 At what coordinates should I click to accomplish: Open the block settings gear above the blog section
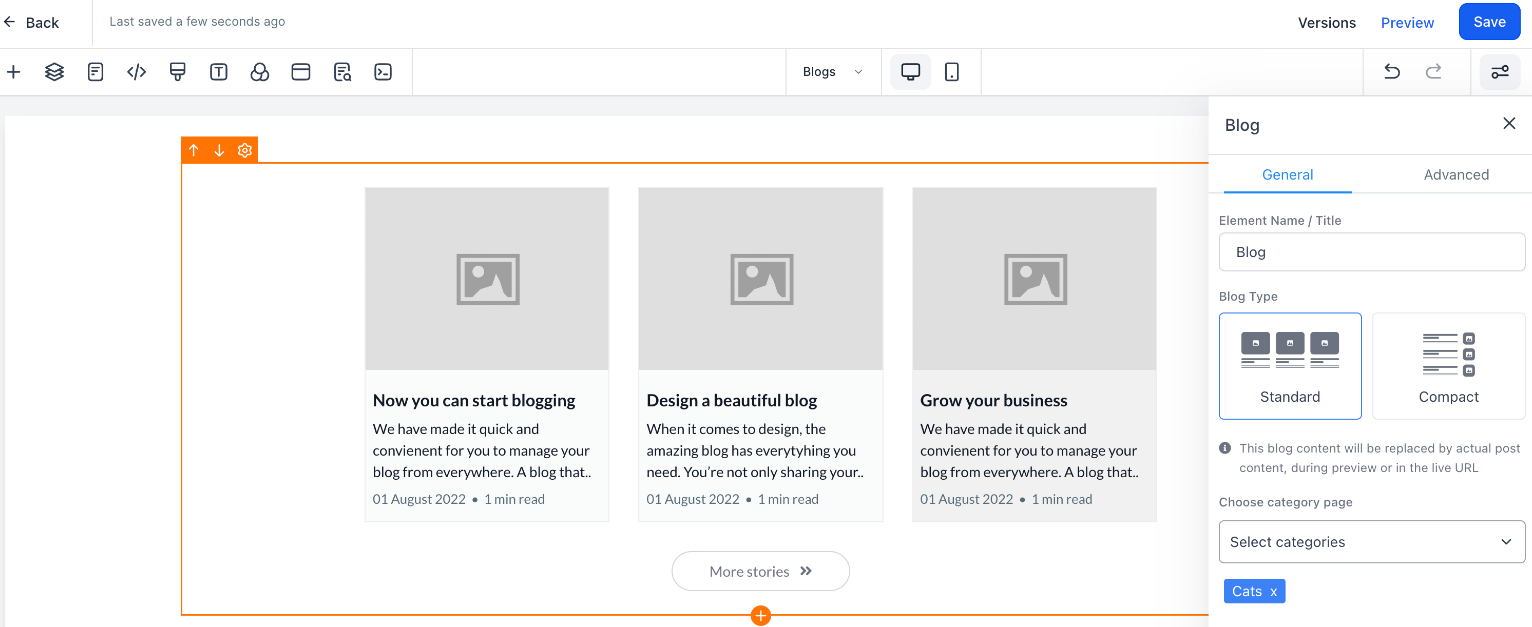244,149
